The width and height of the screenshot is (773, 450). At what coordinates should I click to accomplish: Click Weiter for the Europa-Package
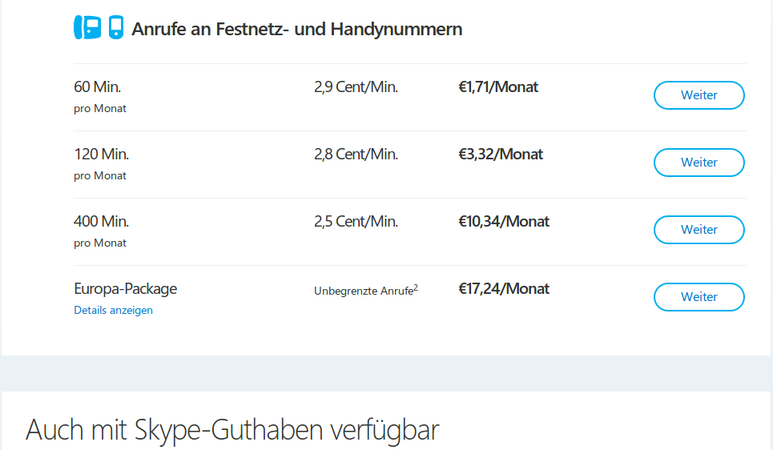coord(699,297)
